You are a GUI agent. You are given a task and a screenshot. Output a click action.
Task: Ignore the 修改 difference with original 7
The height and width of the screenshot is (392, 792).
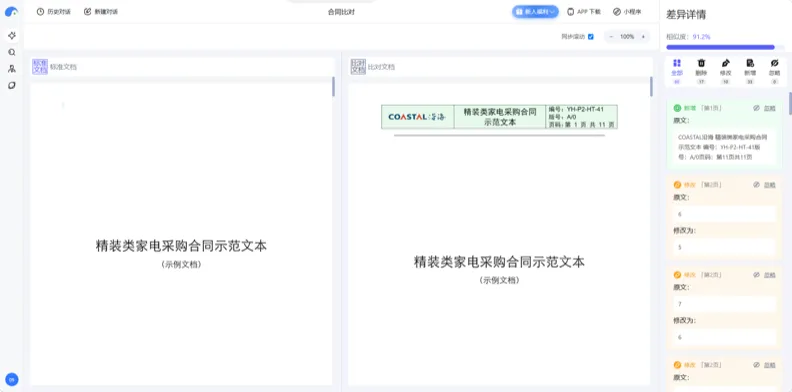pyautogui.click(x=764, y=275)
